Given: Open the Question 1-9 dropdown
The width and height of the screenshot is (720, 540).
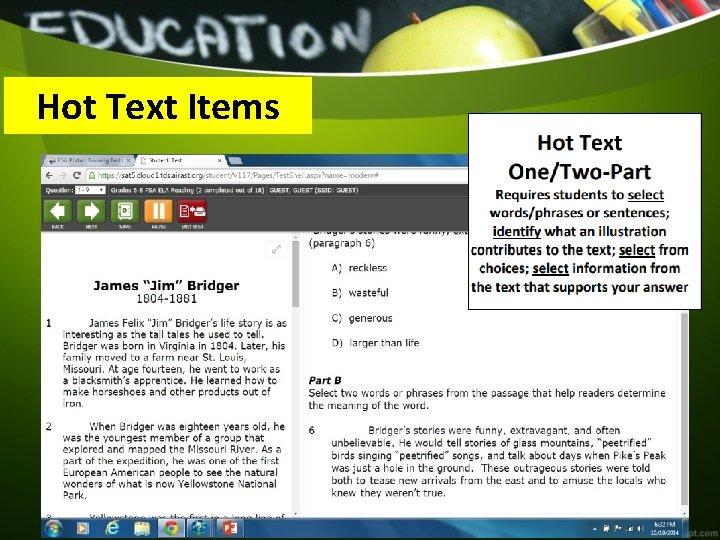Looking at the screenshot, I should [90, 190].
